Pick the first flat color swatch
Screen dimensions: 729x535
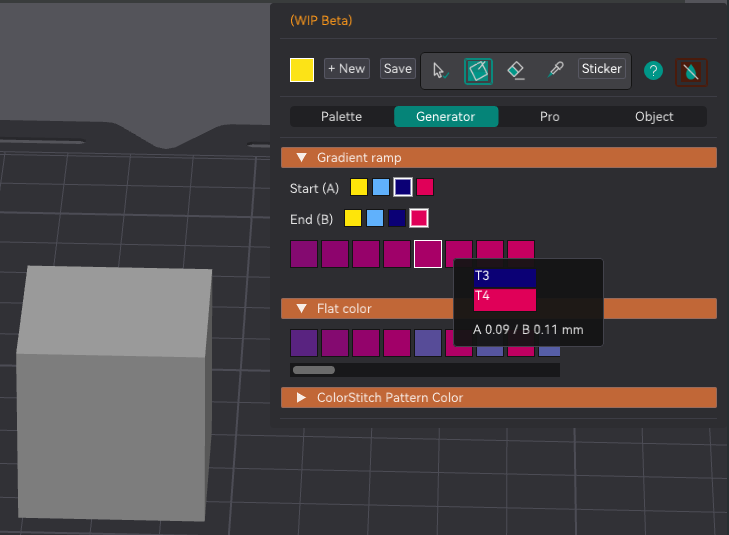click(x=304, y=343)
